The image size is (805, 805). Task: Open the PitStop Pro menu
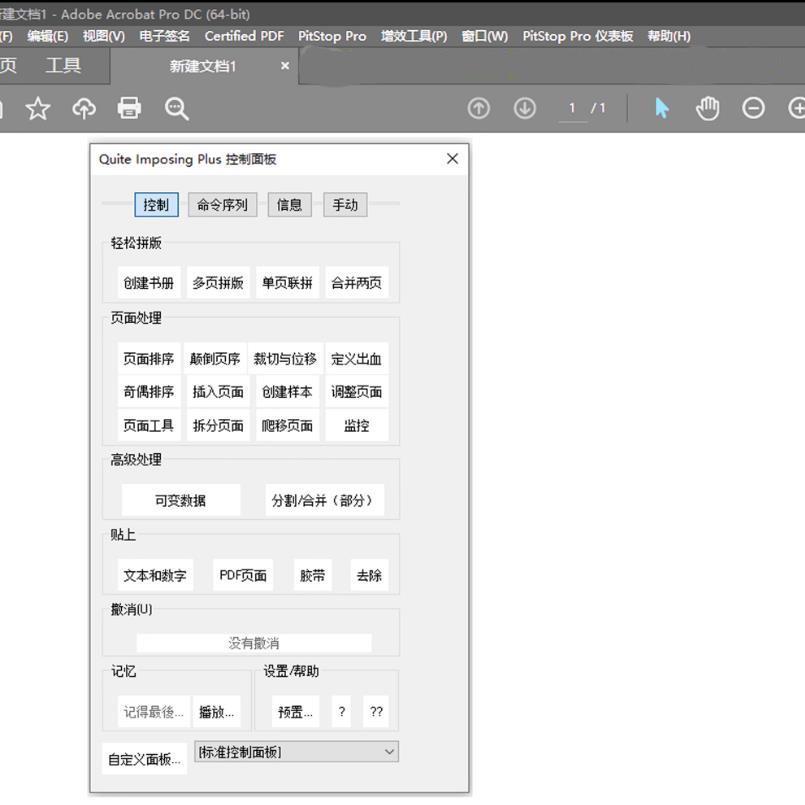[332, 36]
